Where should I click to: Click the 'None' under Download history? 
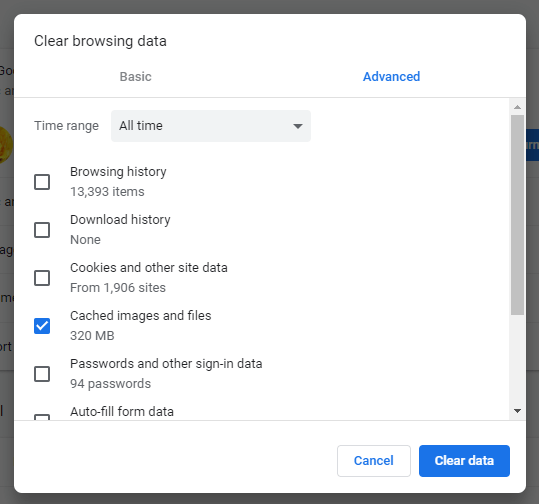pos(85,240)
